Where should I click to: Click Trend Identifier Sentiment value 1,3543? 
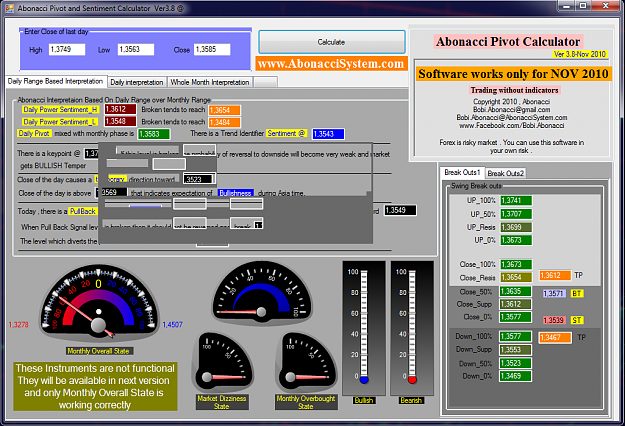tap(328, 134)
